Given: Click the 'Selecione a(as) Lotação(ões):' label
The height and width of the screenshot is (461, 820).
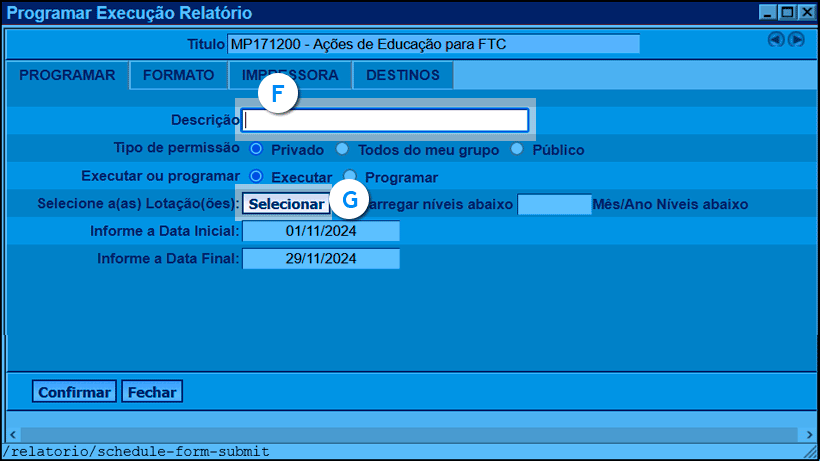Looking at the screenshot, I should (139, 203).
